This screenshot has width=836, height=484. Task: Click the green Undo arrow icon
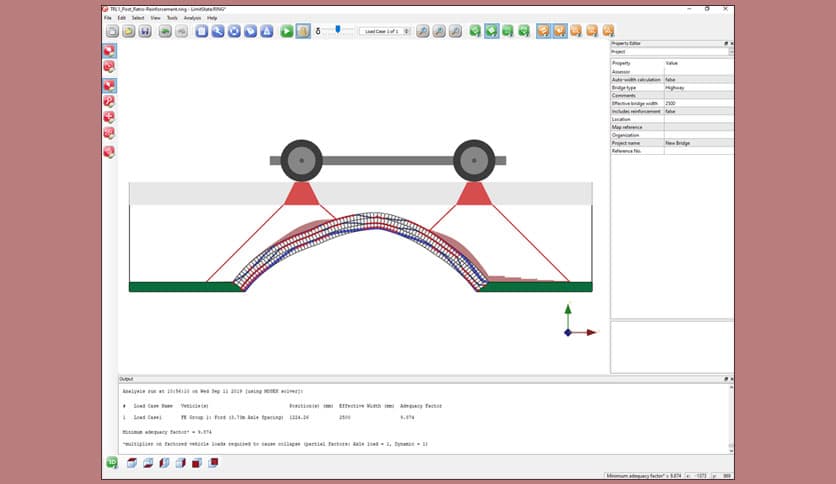(165, 31)
